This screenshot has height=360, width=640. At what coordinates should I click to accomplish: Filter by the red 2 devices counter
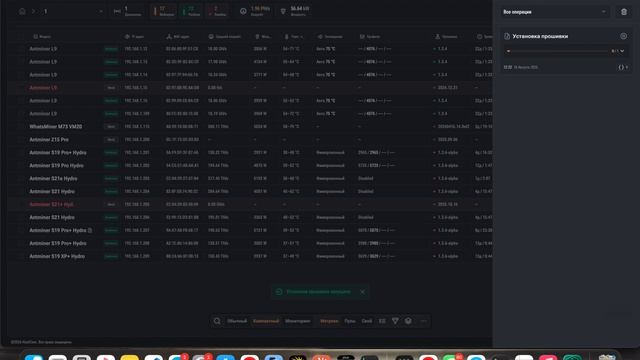(x=217, y=11)
